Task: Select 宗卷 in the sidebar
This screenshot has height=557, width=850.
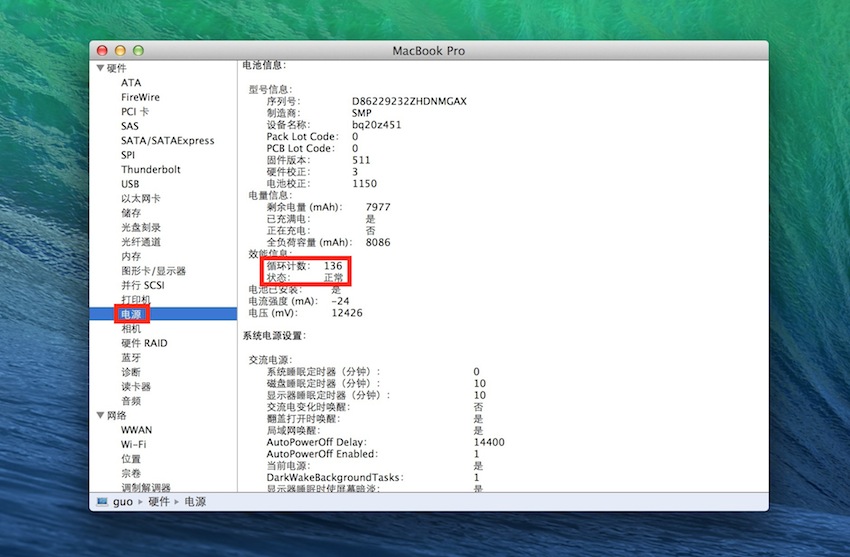Action: 131,473
